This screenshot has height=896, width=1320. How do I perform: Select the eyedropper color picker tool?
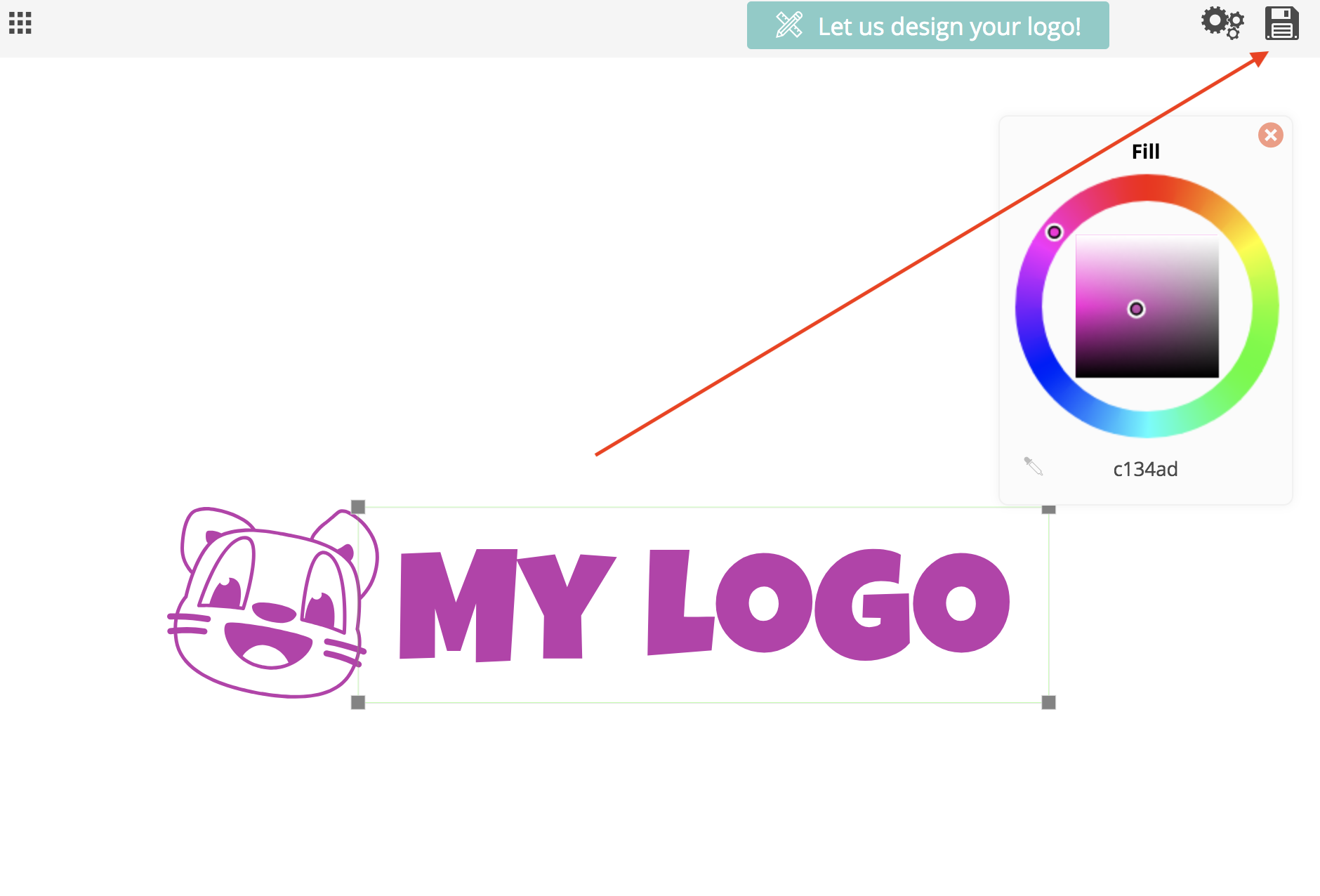[x=1034, y=466]
